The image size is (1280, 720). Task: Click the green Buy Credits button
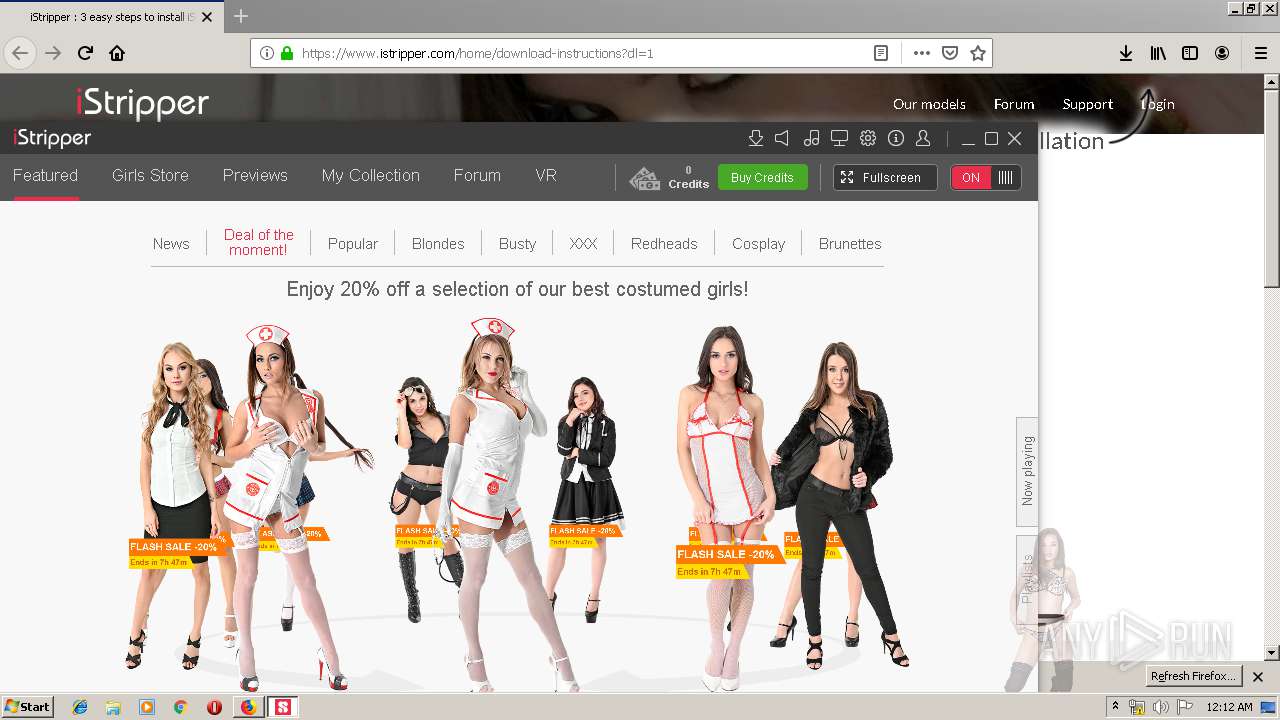point(762,177)
